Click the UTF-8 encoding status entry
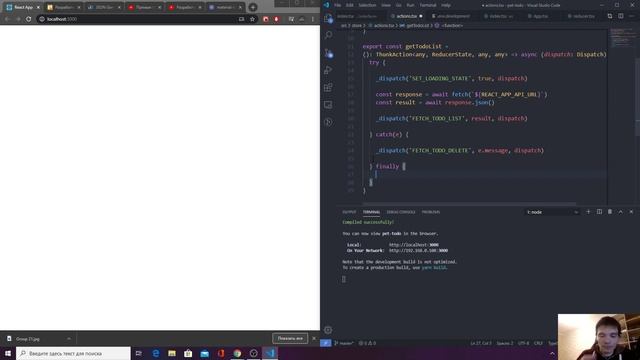The height and width of the screenshot is (360, 640). (x=523, y=343)
